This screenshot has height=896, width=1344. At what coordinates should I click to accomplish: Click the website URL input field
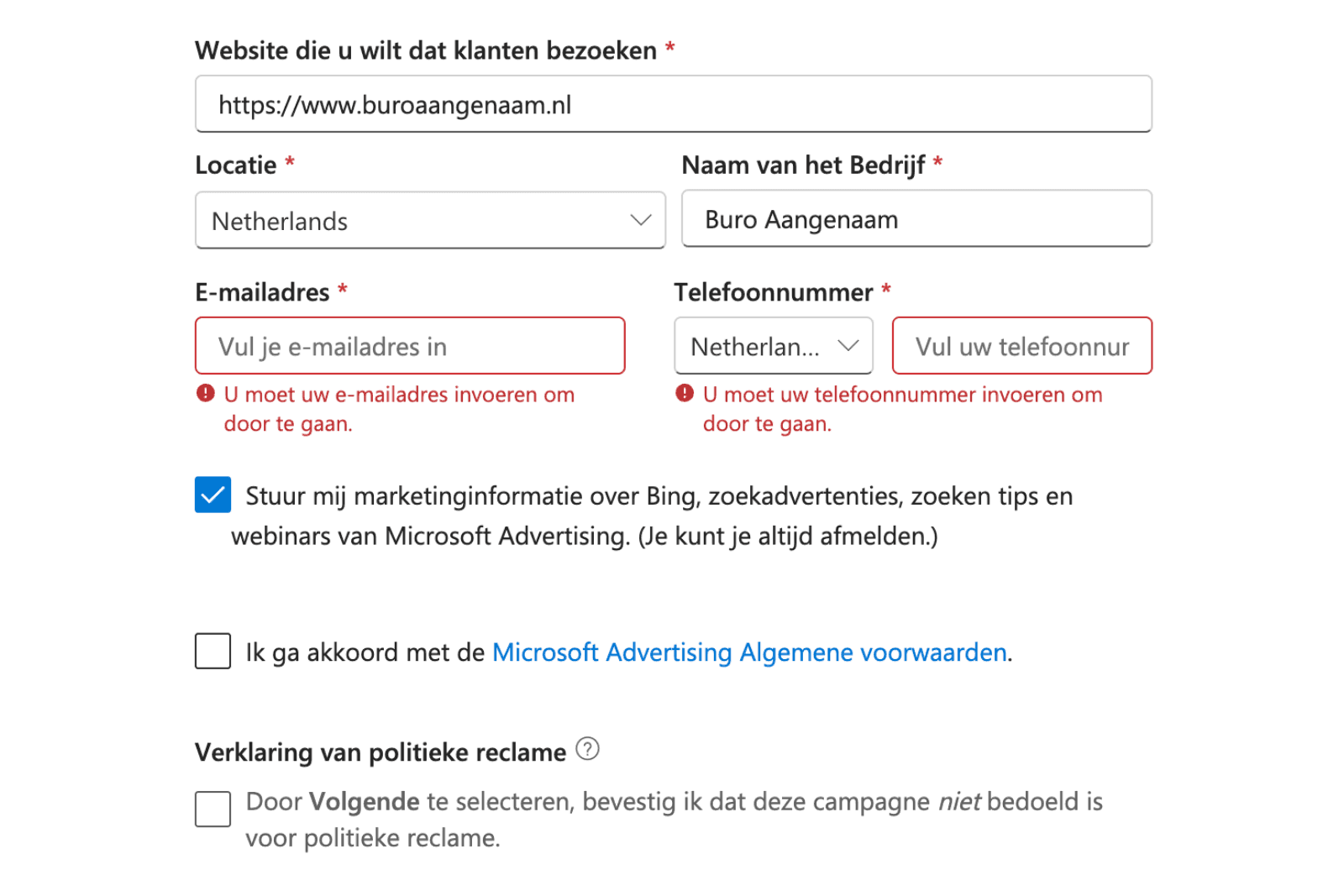(x=674, y=104)
